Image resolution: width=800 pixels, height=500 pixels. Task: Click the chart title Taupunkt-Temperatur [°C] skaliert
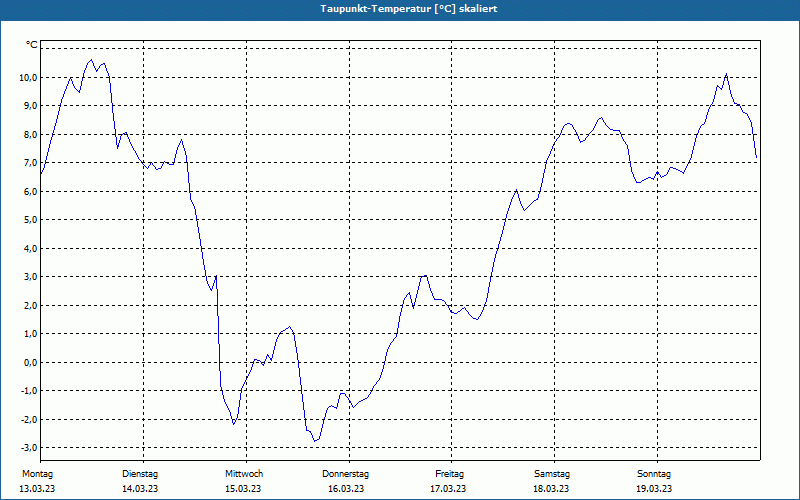pos(409,9)
